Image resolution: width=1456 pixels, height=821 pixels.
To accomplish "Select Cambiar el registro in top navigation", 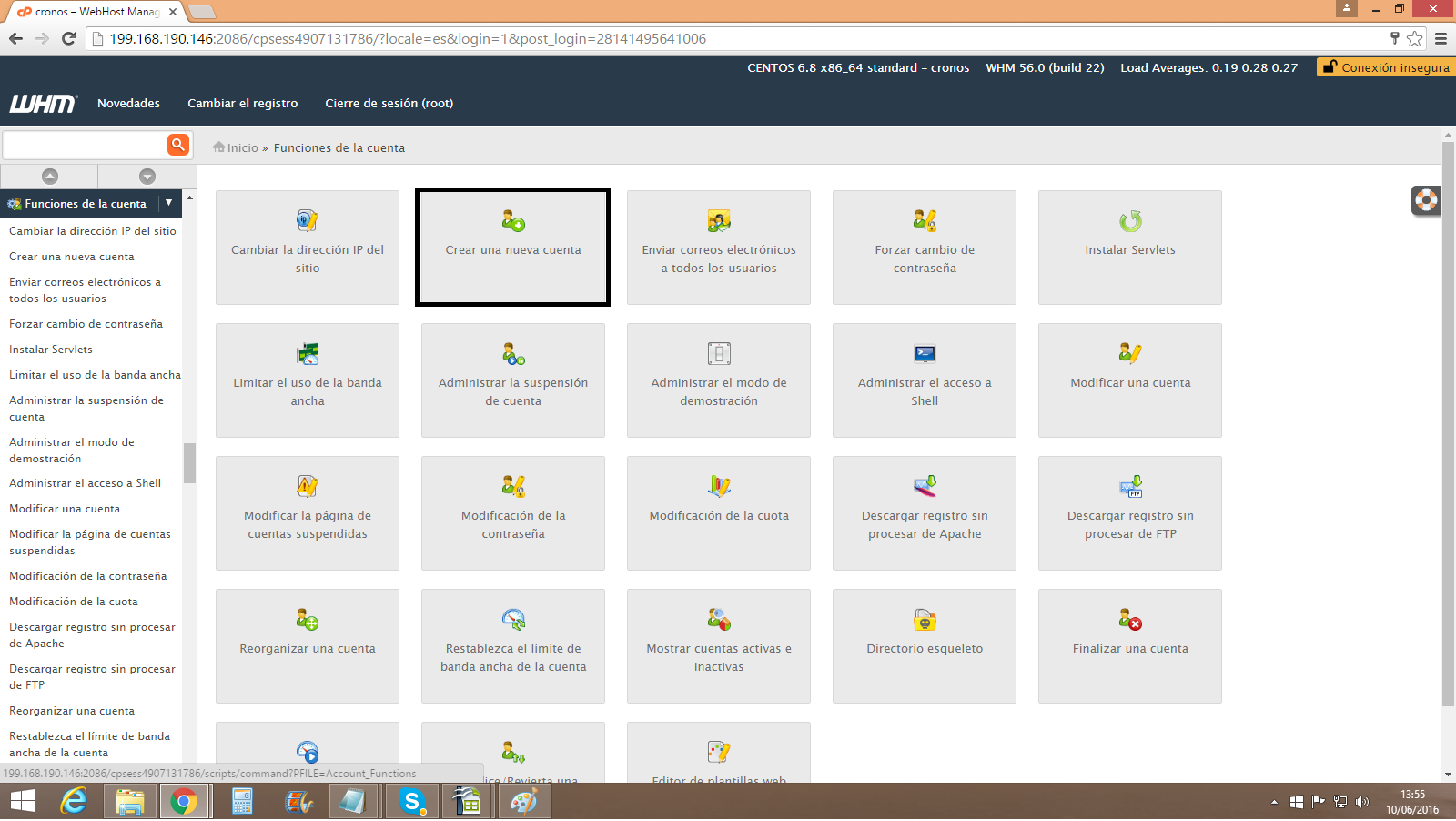I will 242,104.
